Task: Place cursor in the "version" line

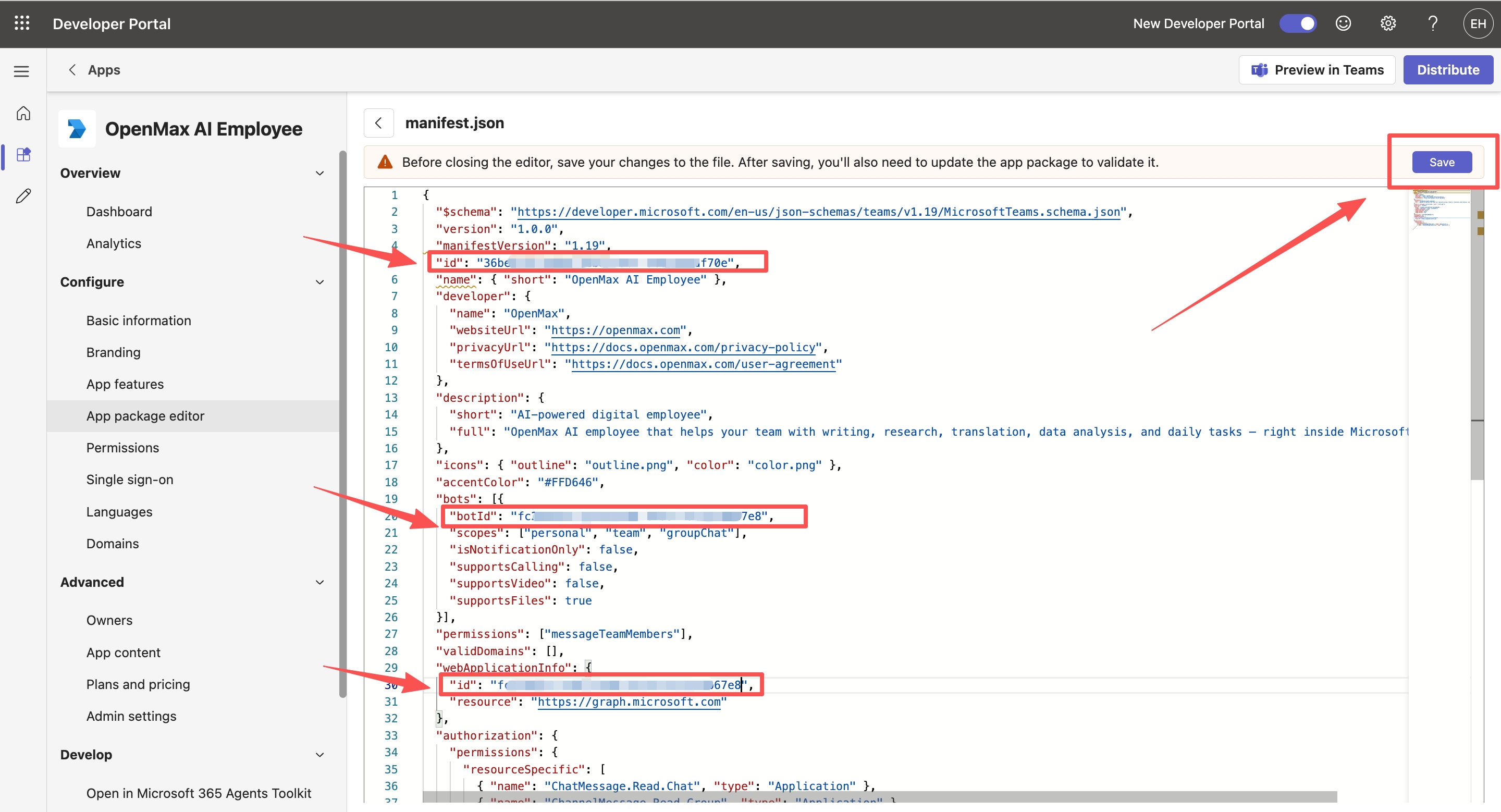Action: [499, 229]
